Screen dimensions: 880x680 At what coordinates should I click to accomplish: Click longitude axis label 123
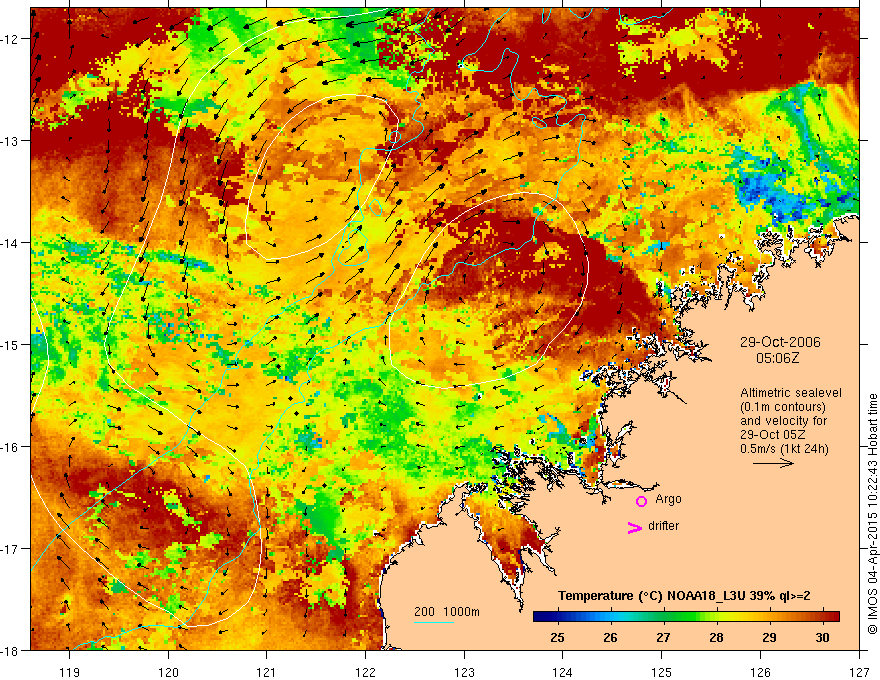click(x=464, y=672)
